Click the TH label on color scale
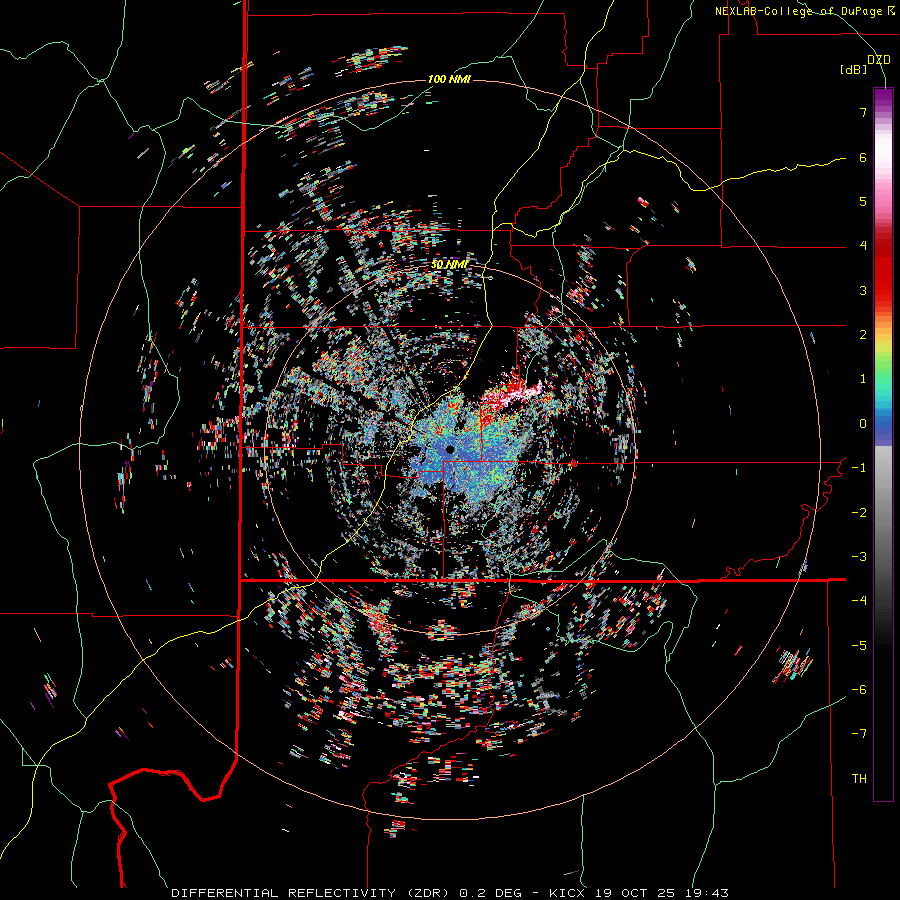Viewport: 900px width, 900px height. click(859, 779)
